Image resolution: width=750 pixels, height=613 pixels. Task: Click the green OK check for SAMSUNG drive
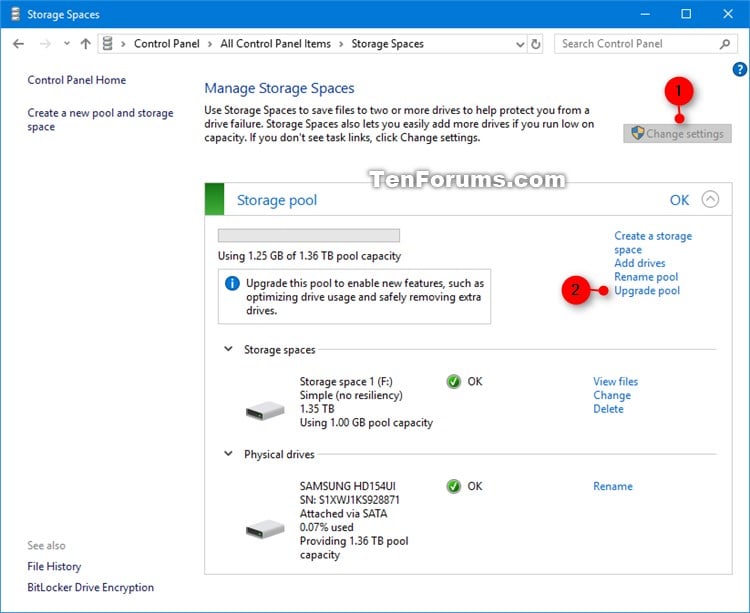pyautogui.click(x=453, y=486)
